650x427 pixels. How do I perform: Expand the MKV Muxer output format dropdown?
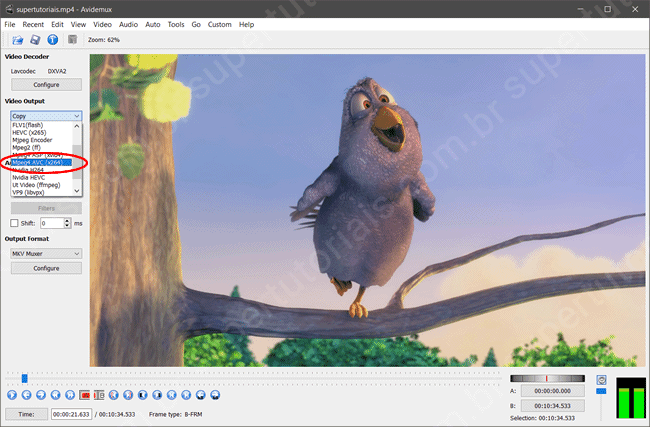46,254
